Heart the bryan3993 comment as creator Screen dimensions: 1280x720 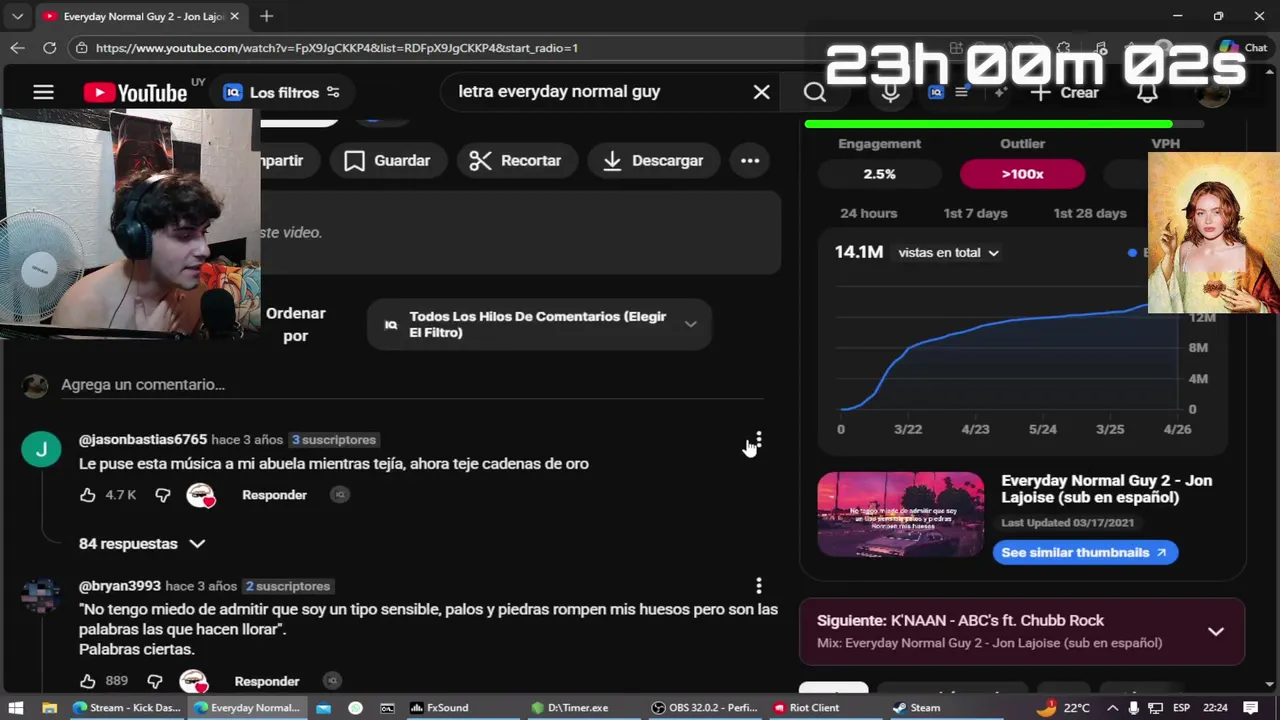193,681
